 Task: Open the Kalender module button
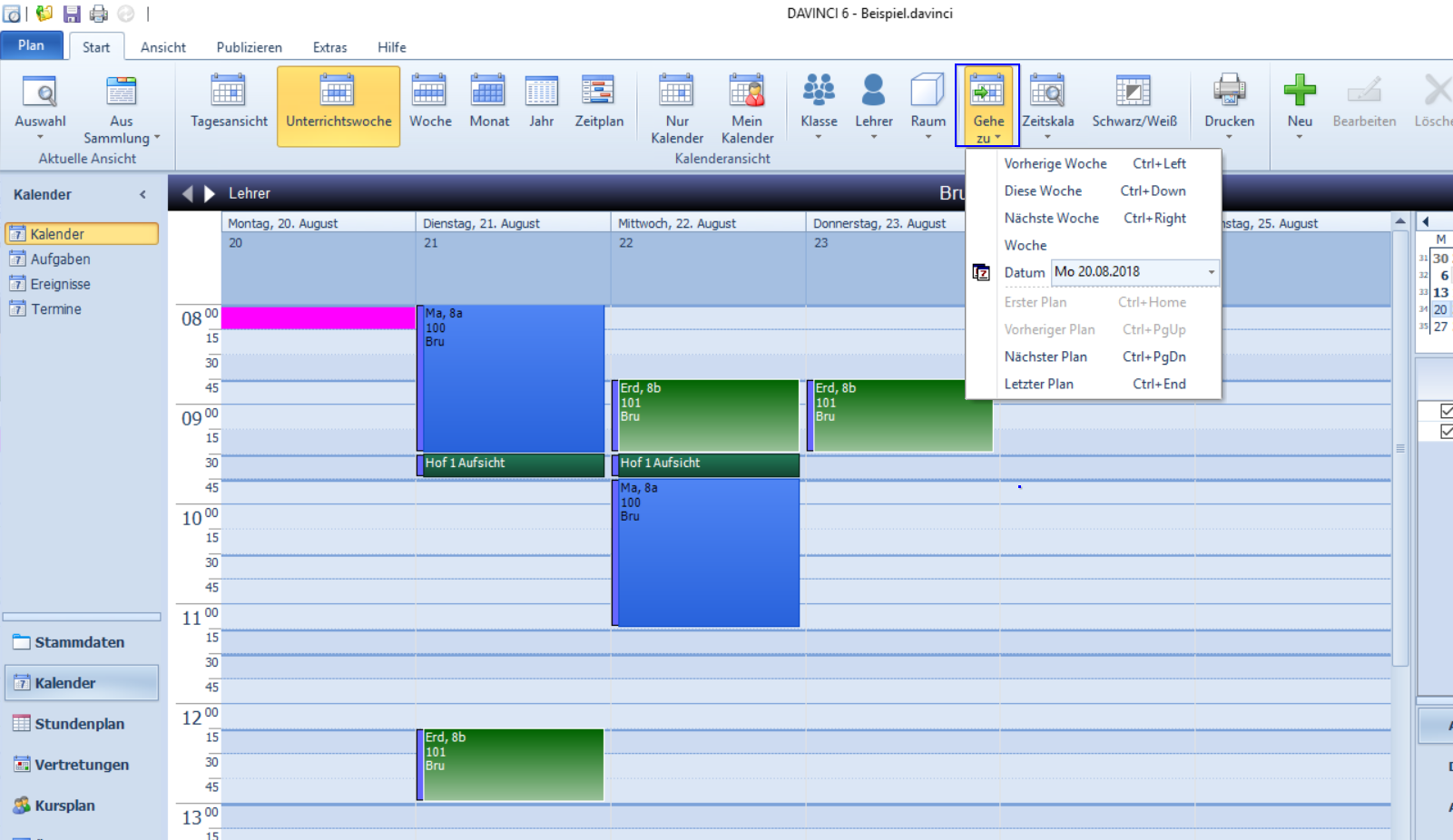(82, 683)
